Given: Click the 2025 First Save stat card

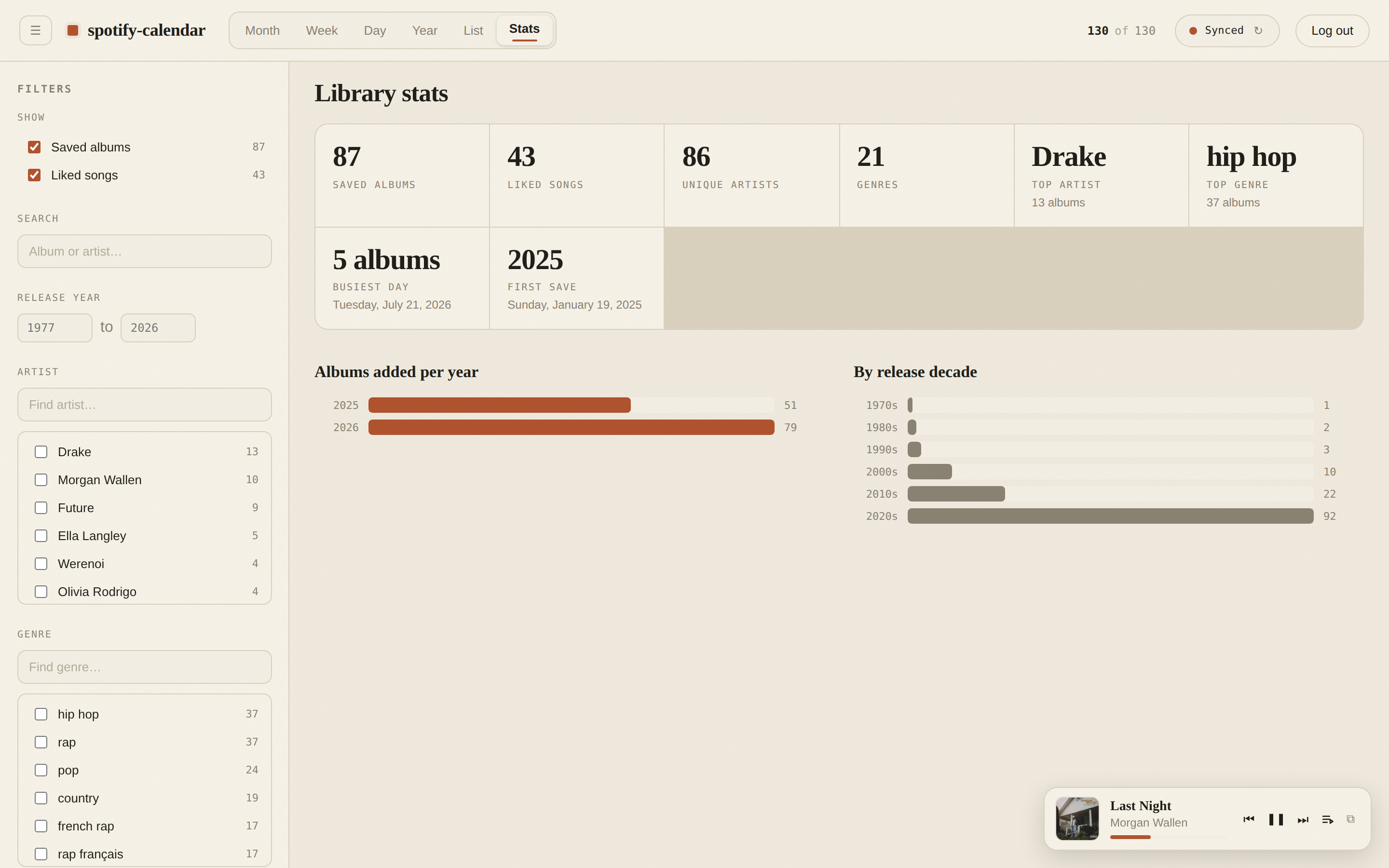Looking at the screenshot, I should click(577, 278).
